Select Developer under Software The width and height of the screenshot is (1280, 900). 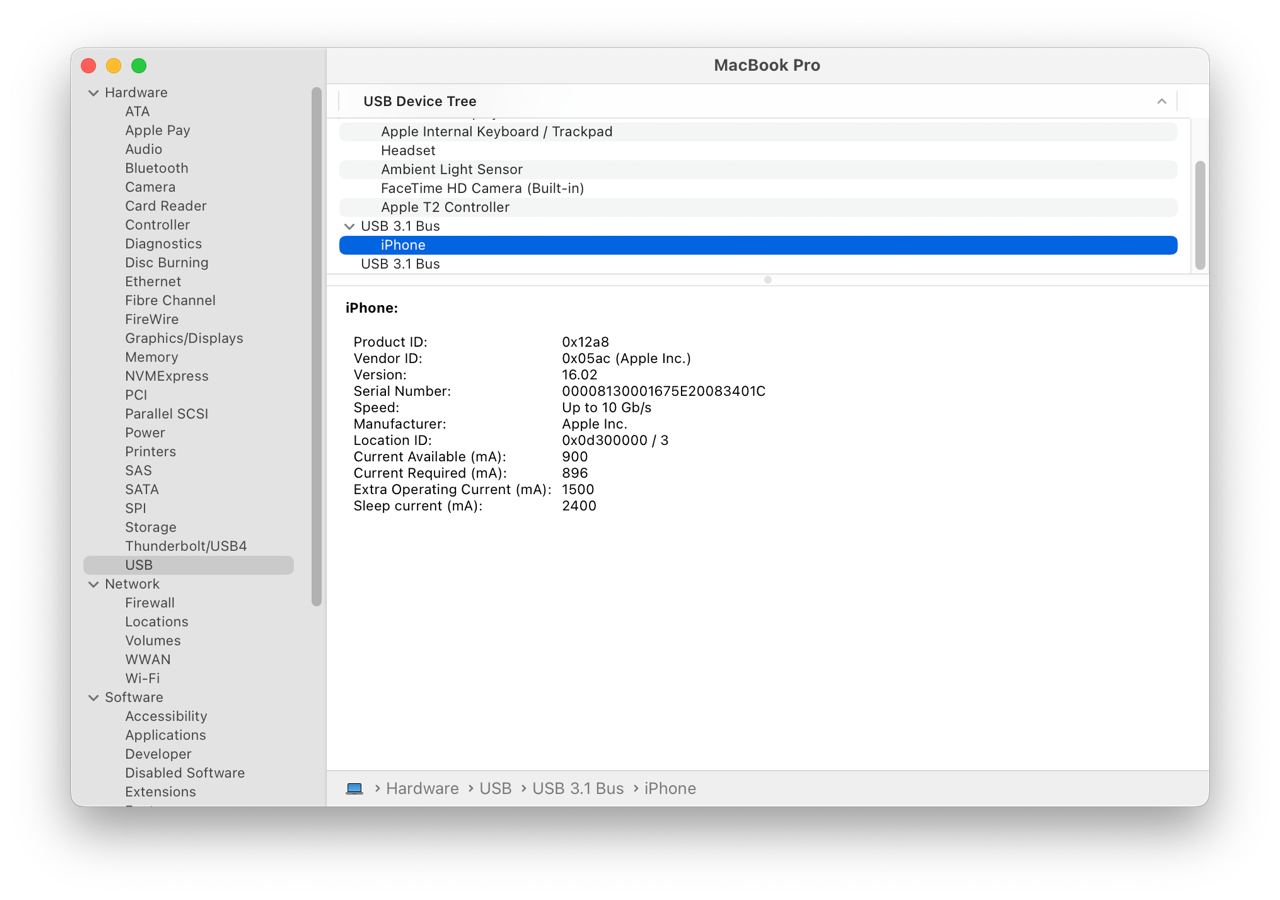[158, 755]
